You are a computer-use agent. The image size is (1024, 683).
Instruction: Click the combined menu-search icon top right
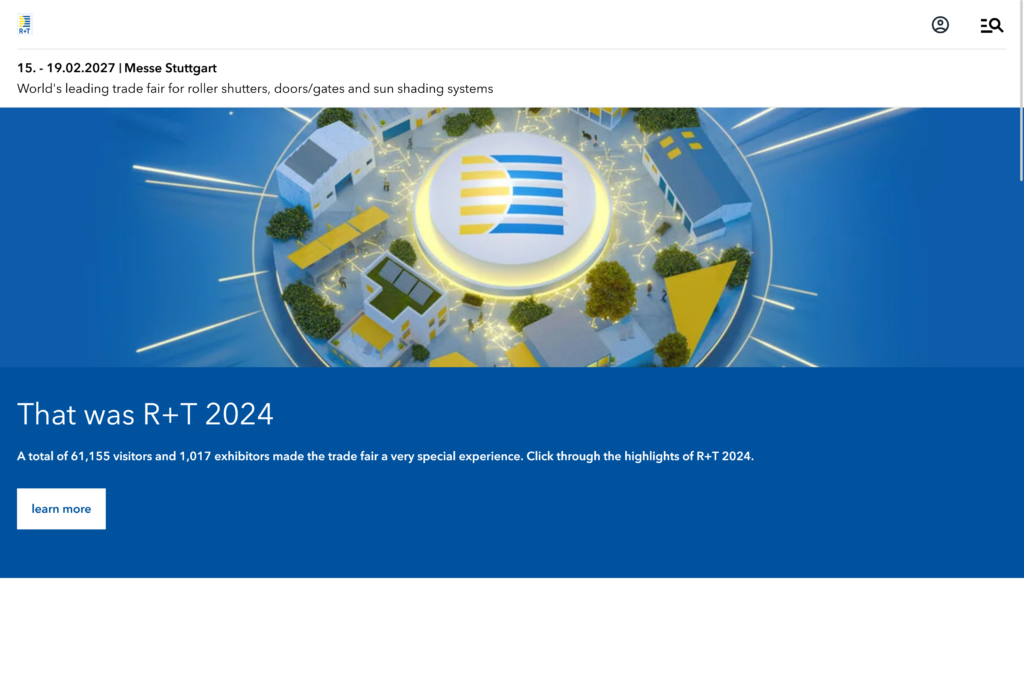(x=991, y=25)
